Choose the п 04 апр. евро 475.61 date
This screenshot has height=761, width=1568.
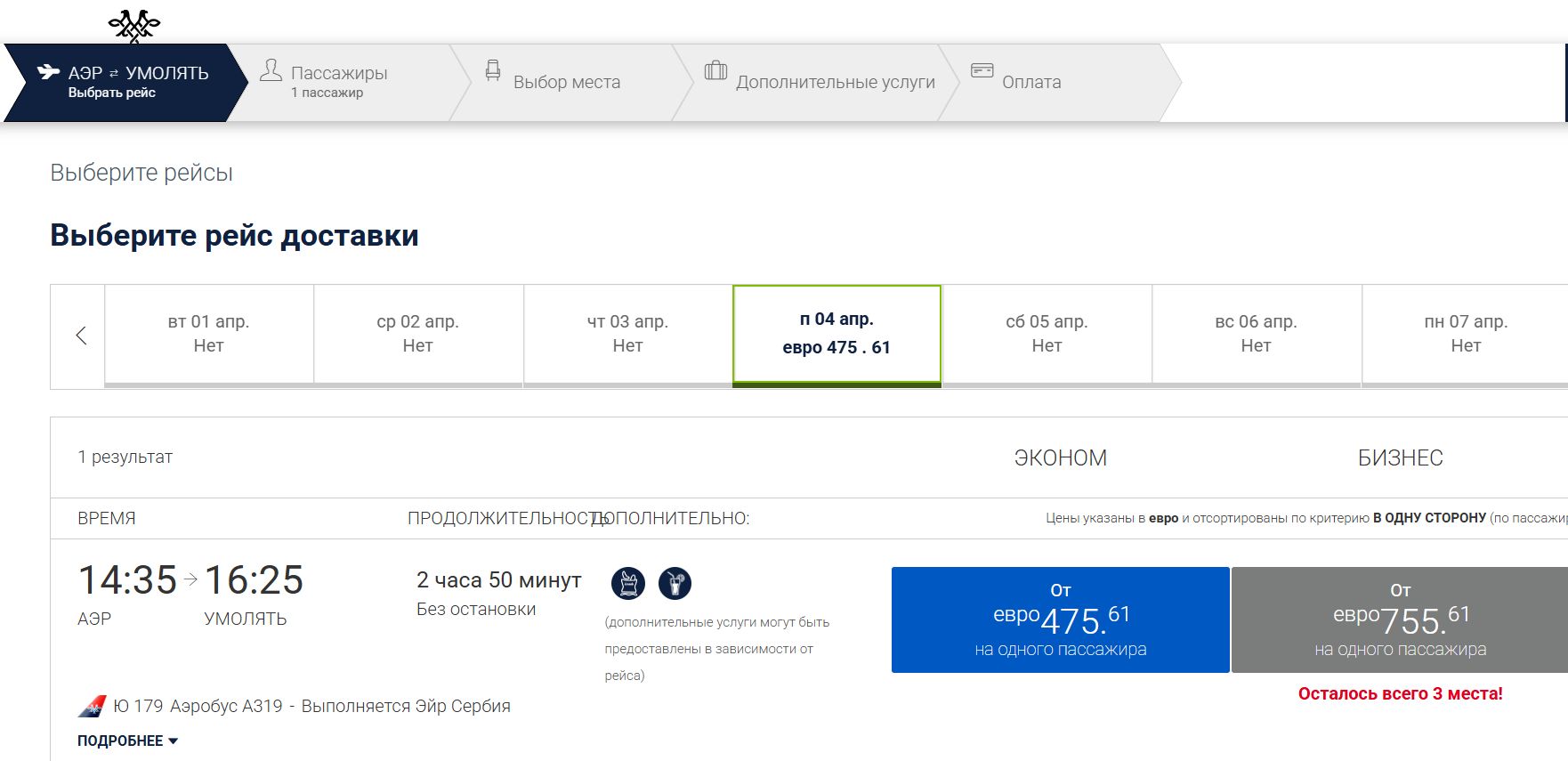837,334
